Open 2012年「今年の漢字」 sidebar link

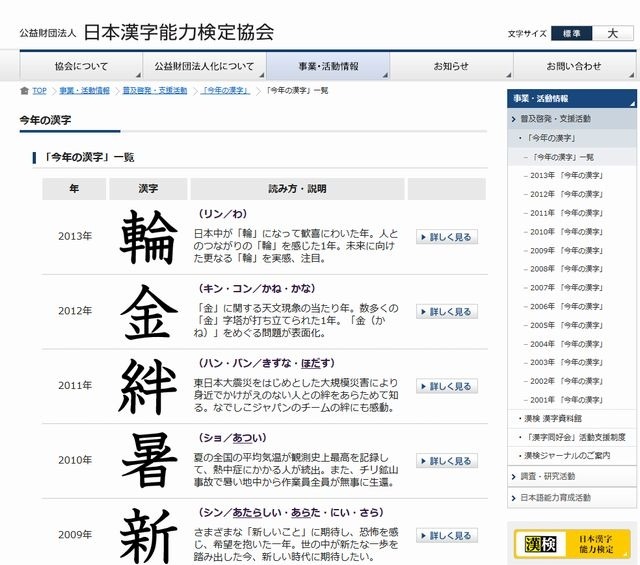coord(567,194)
